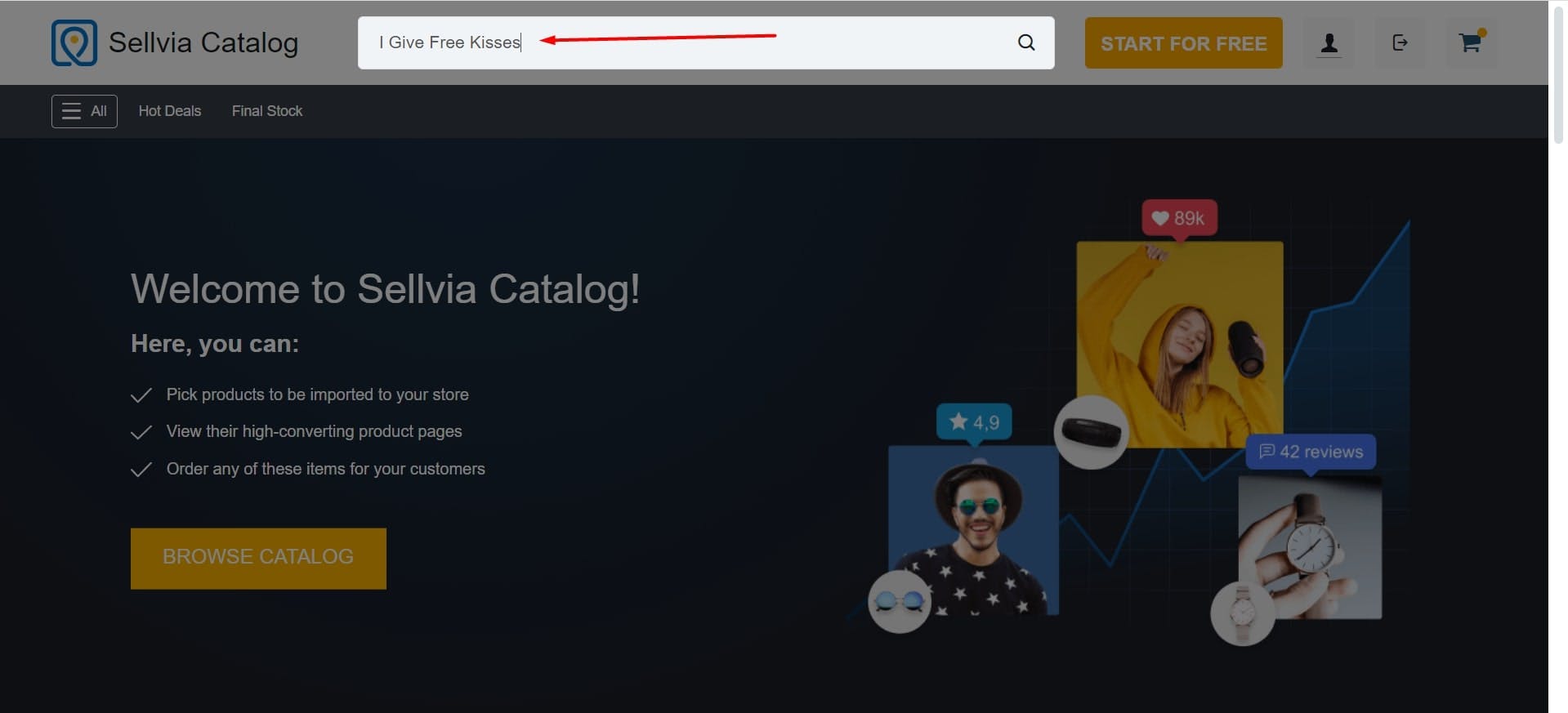
Task: Click the Sellvia Catalog site title
Action: coord(203,42)
